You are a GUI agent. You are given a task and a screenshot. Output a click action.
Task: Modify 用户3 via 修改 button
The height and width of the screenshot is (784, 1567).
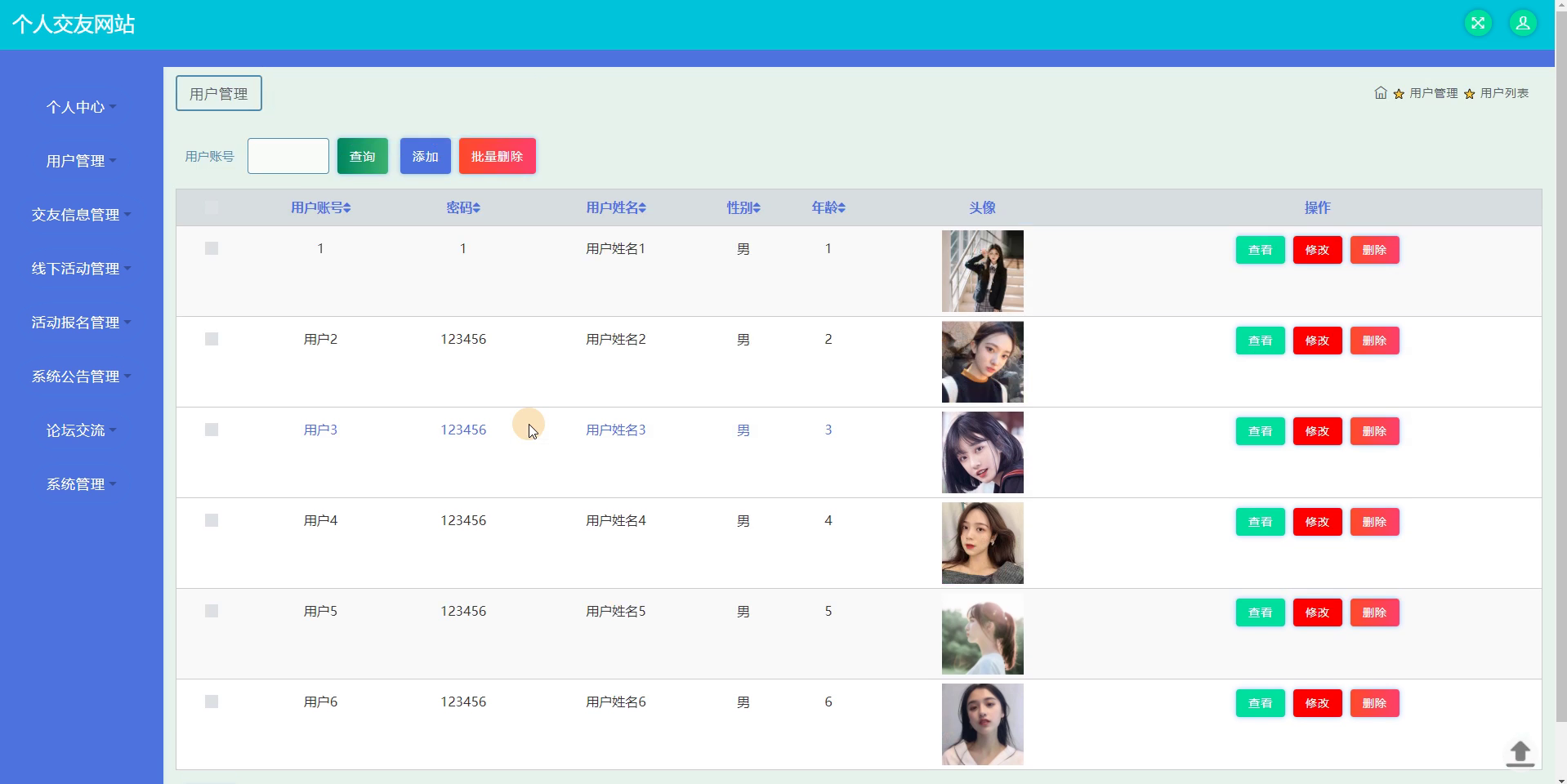(x=1318, y=431)
